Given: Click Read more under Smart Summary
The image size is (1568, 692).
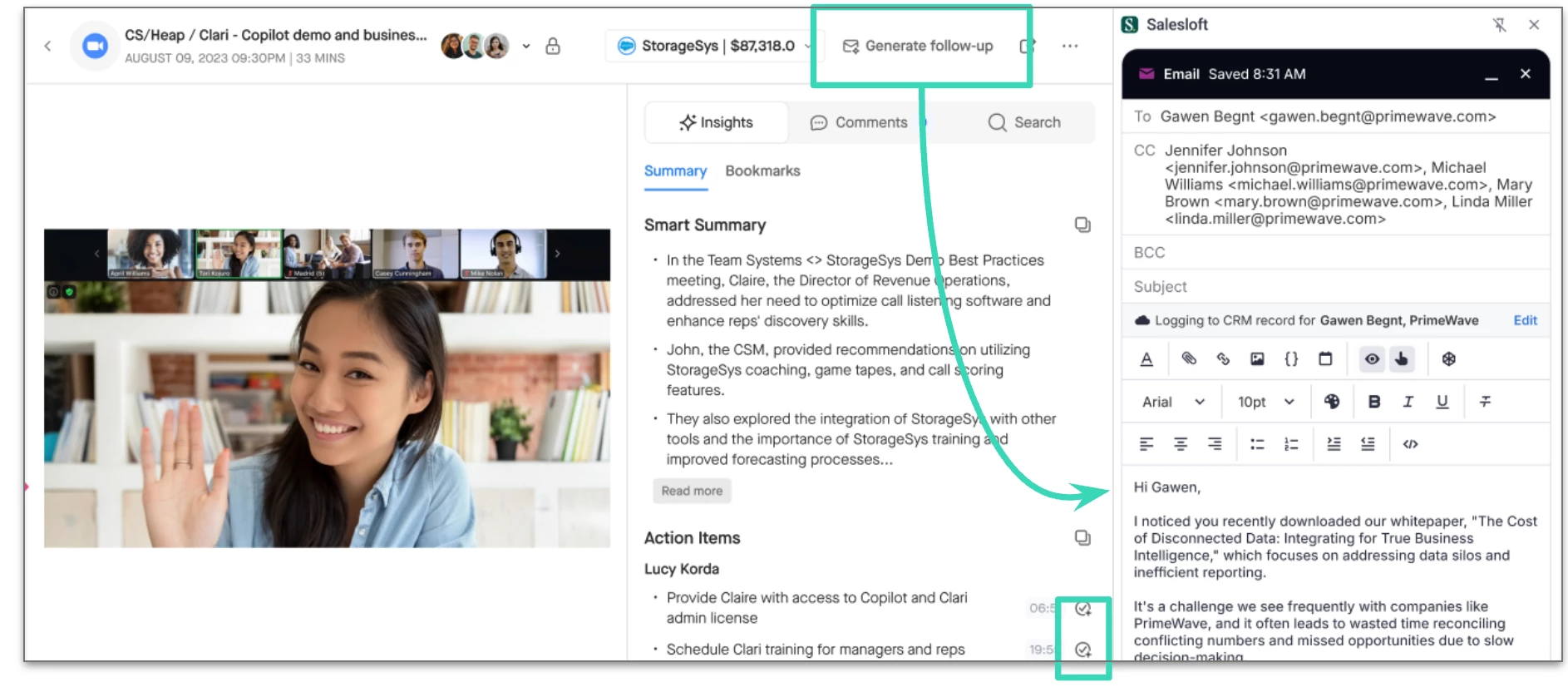Looking at the screenshot, I should click(x=692, y=491).
